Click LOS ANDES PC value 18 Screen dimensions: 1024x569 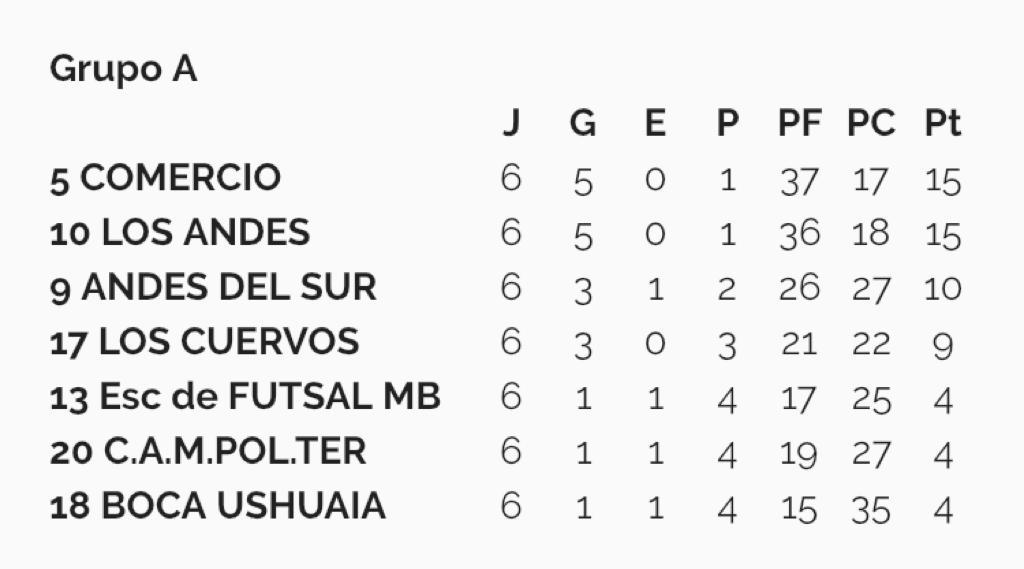pos(871,233)
